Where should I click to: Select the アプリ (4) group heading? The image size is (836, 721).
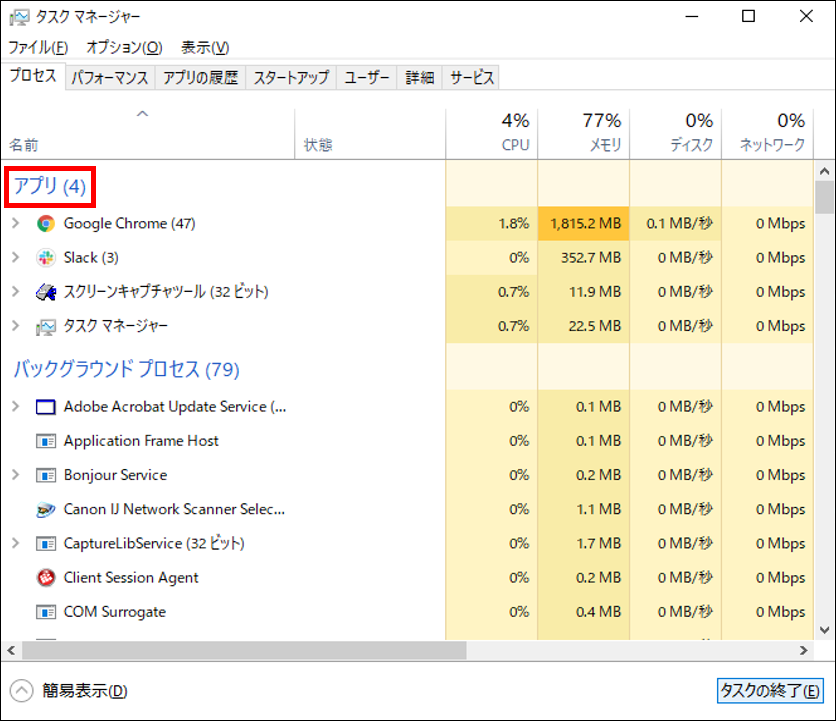coord(50,186)
